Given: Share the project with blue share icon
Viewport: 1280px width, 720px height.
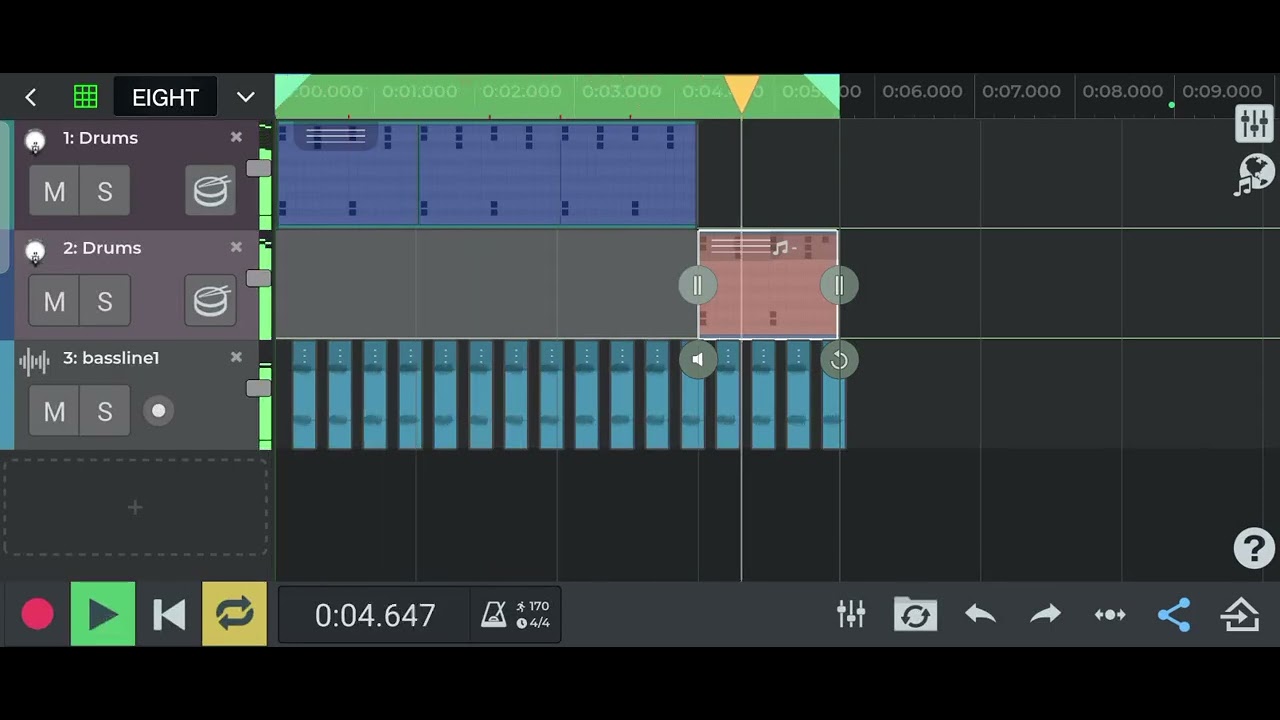Looking at the screenshot, I should (x=1174, y=614).
